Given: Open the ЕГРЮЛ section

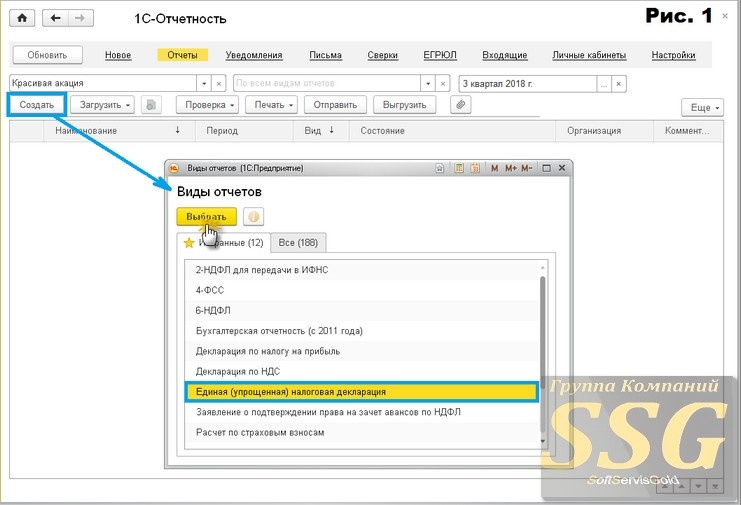Looking at the screenshot, I should click(x=440, y=55).
